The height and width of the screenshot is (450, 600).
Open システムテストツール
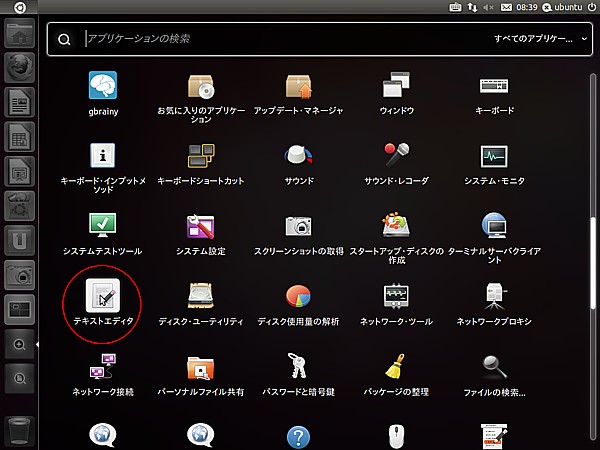point(103,234)
